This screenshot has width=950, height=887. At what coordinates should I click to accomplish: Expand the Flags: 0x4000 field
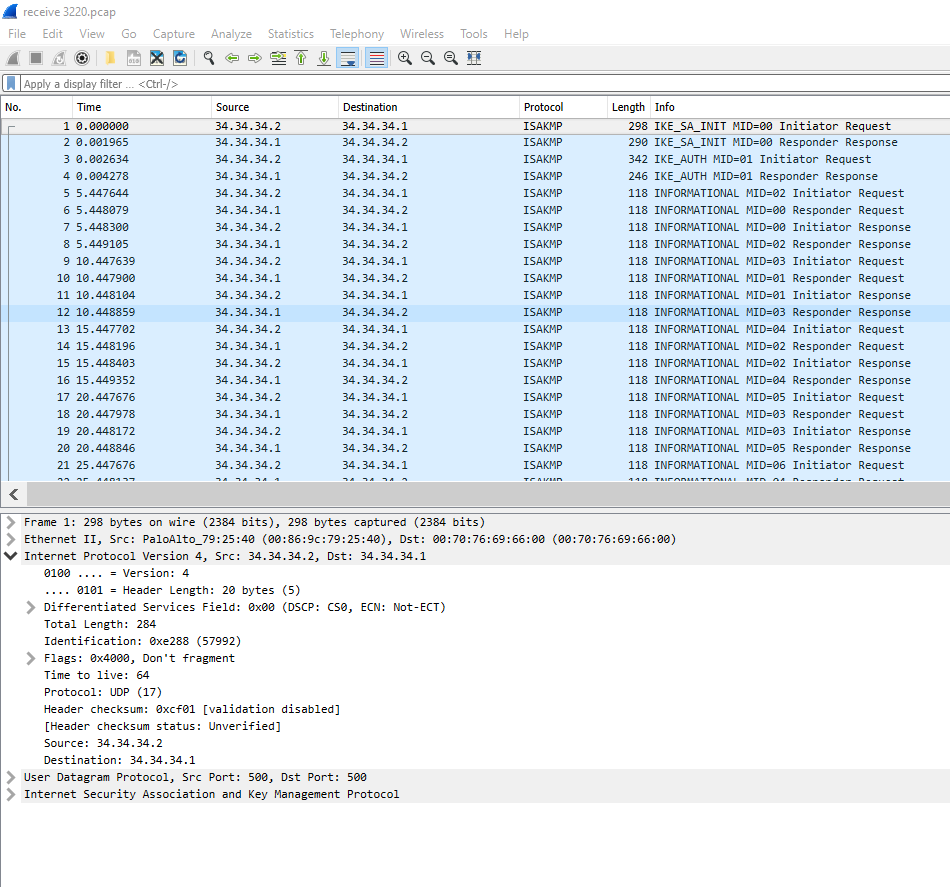(x=31, y=658)
